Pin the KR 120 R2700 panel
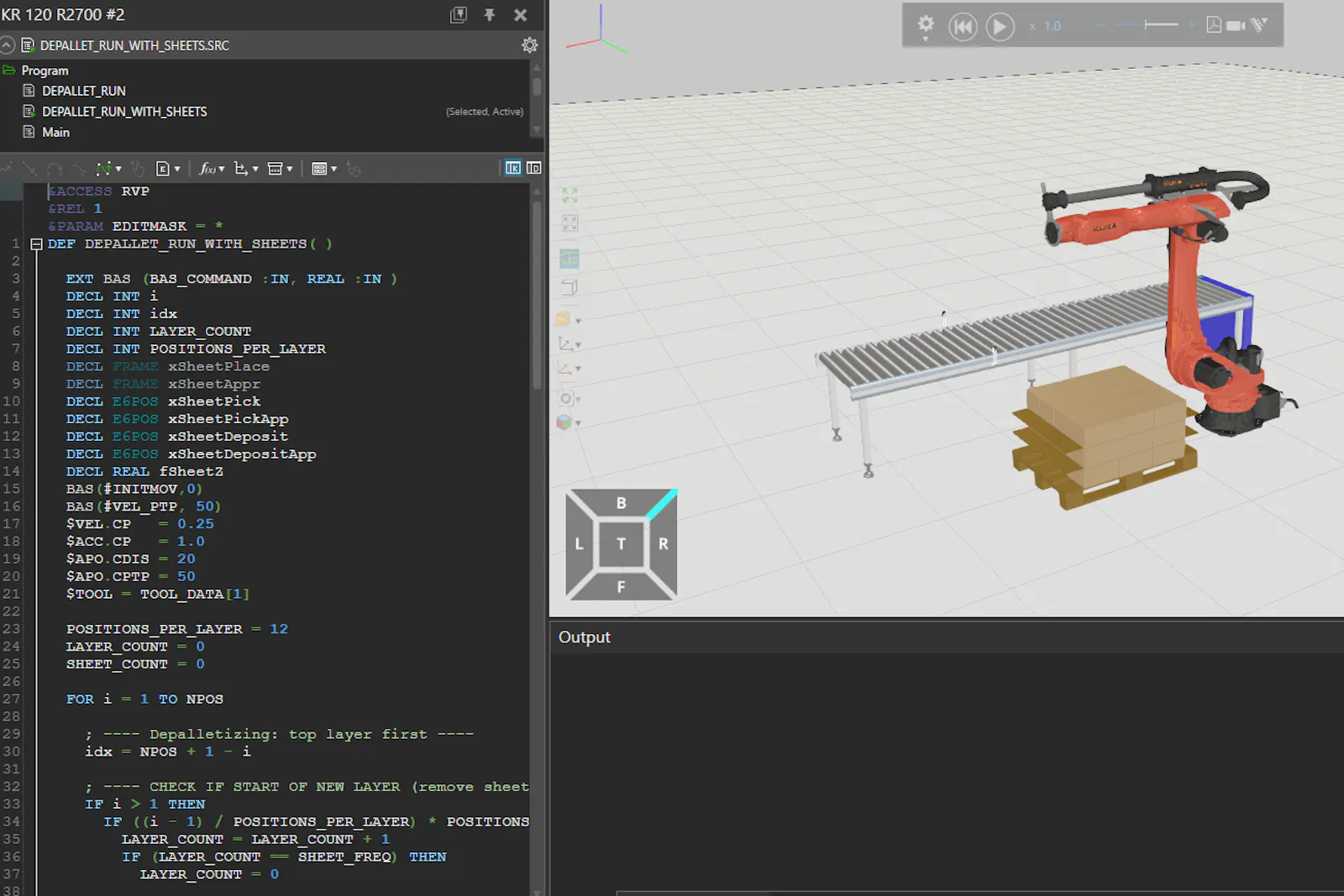 [x=490, y=15]
